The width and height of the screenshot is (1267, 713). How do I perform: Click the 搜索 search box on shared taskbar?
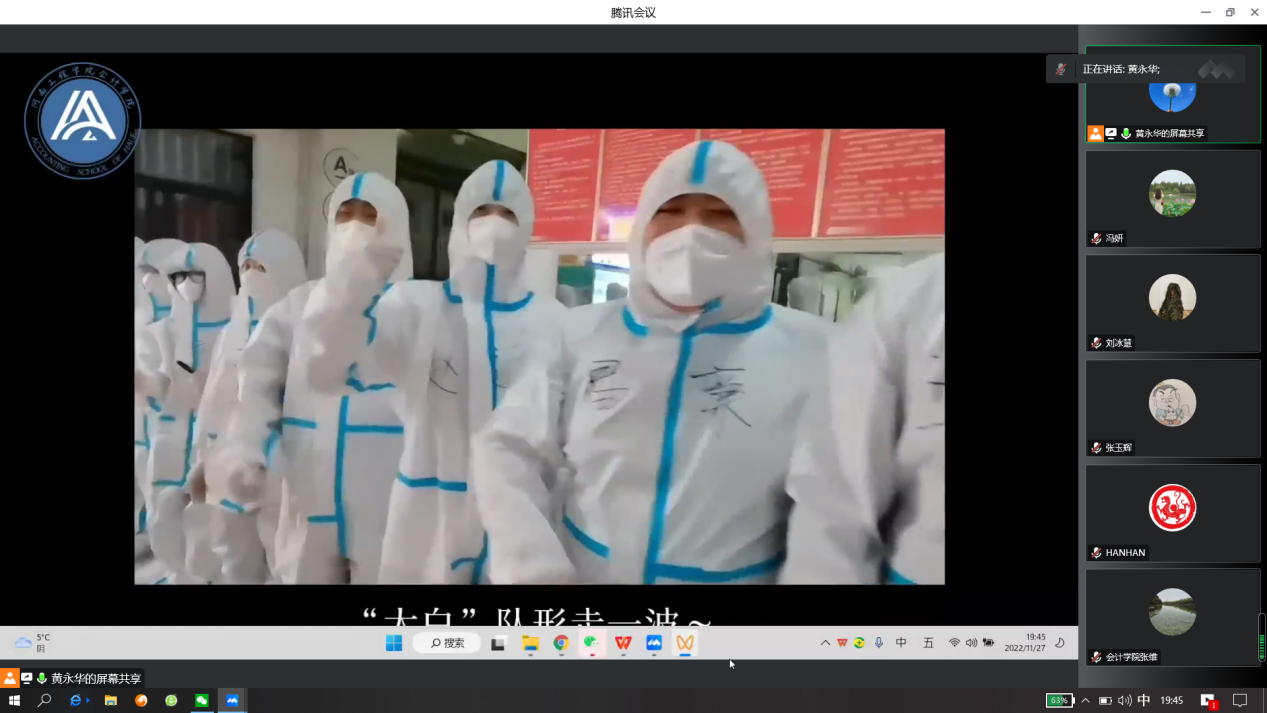(x=447, y=643)
